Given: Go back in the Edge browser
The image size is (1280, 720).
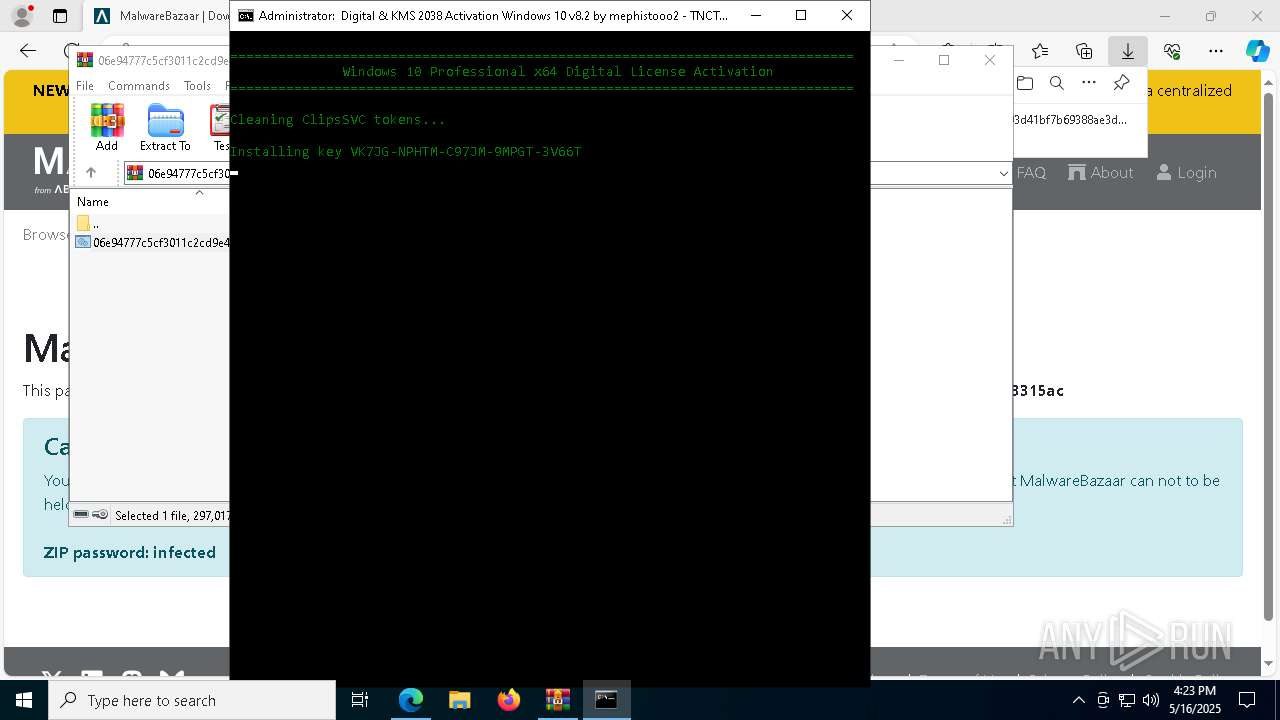Looking at the screenshot, I should 28,51.
